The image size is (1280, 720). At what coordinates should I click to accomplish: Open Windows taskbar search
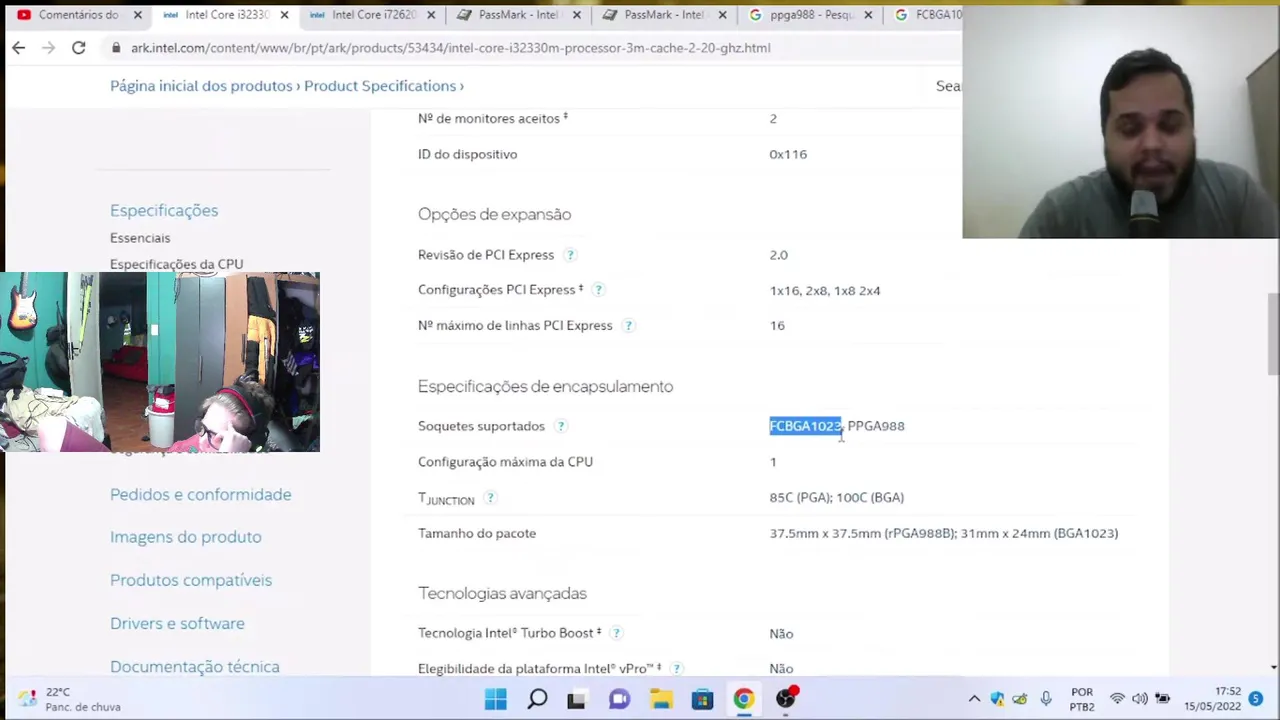(537, 699)
